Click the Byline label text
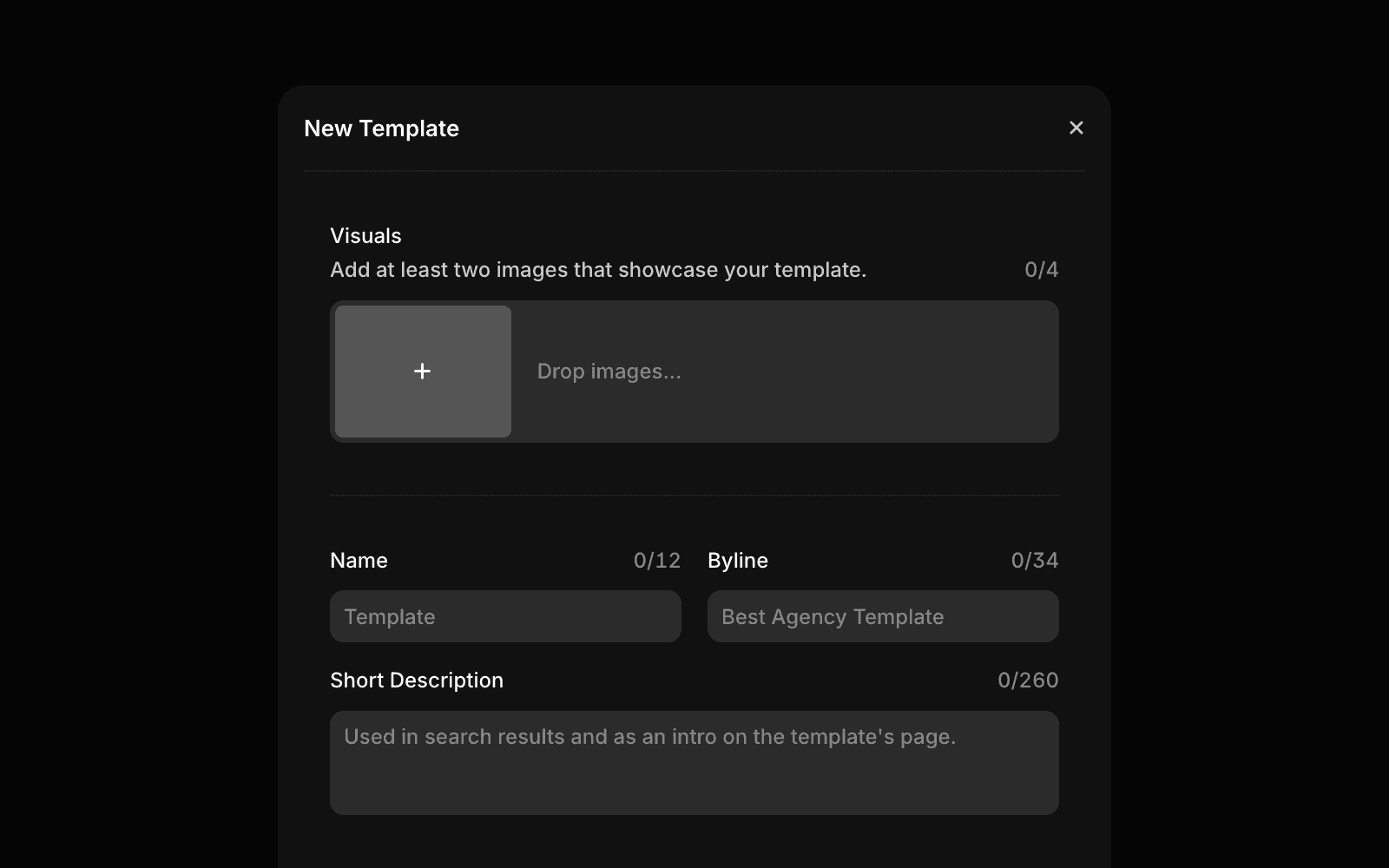This screenshot has height=868, width=1389. pos(737,560)
